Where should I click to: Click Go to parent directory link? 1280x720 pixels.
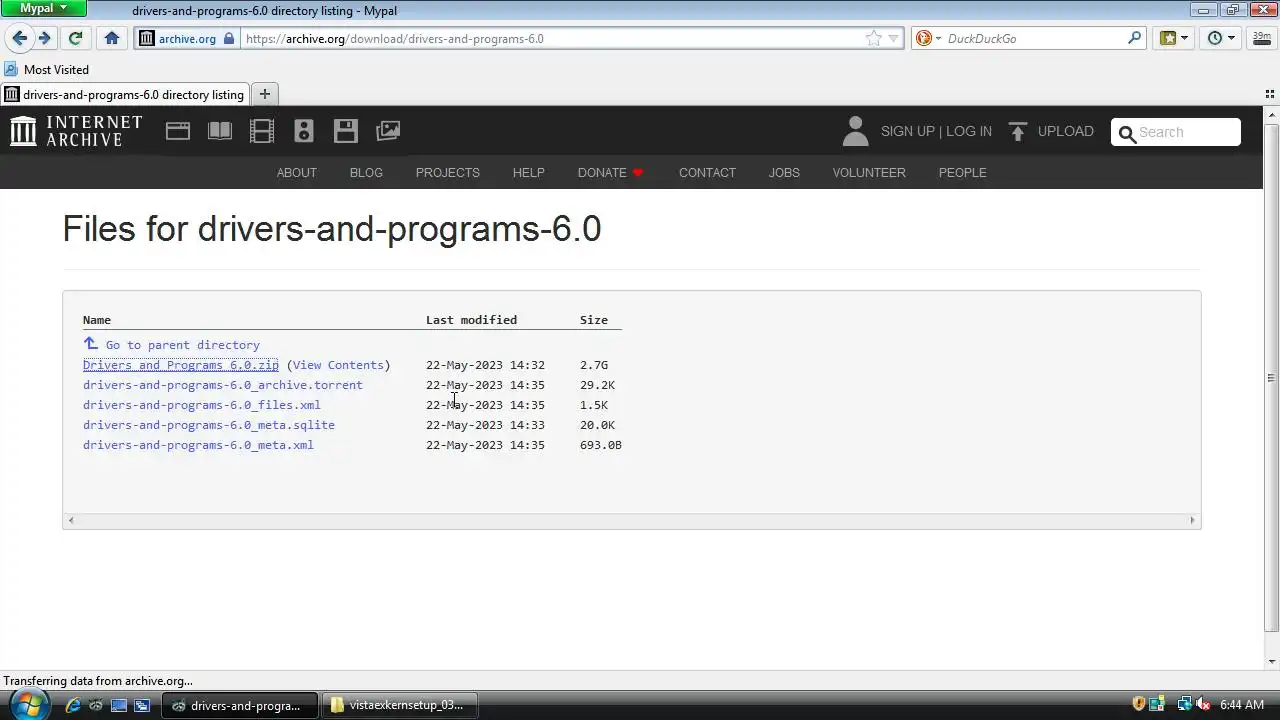[x=171, y=344]
